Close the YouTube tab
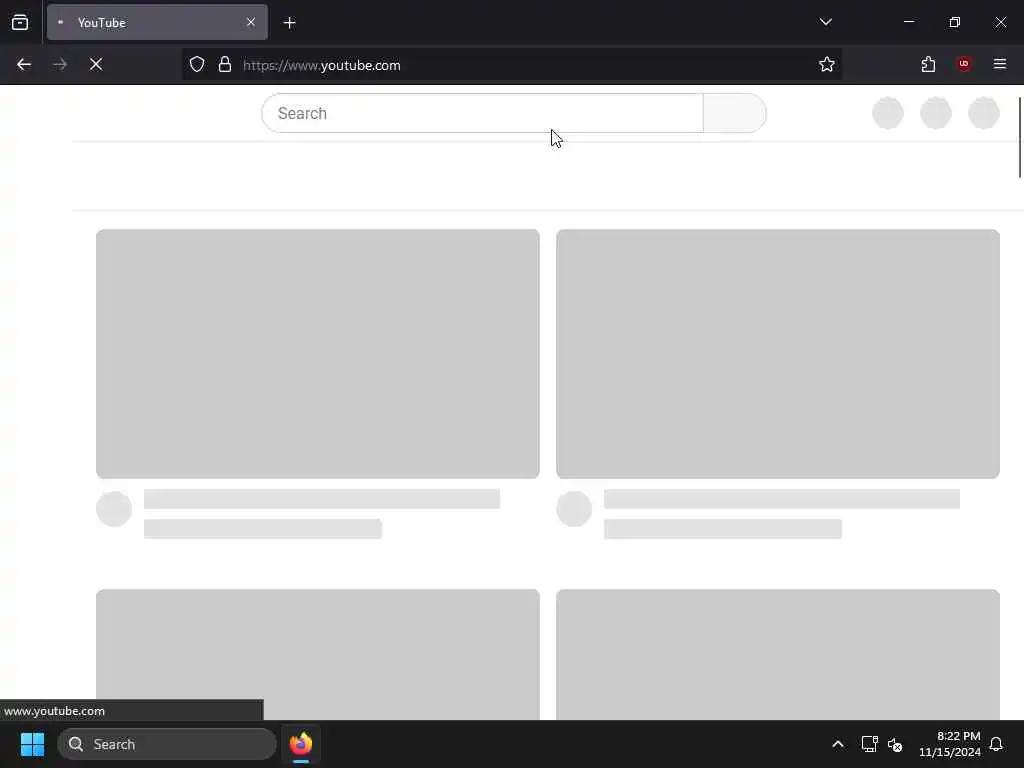 tap(251, 22)
